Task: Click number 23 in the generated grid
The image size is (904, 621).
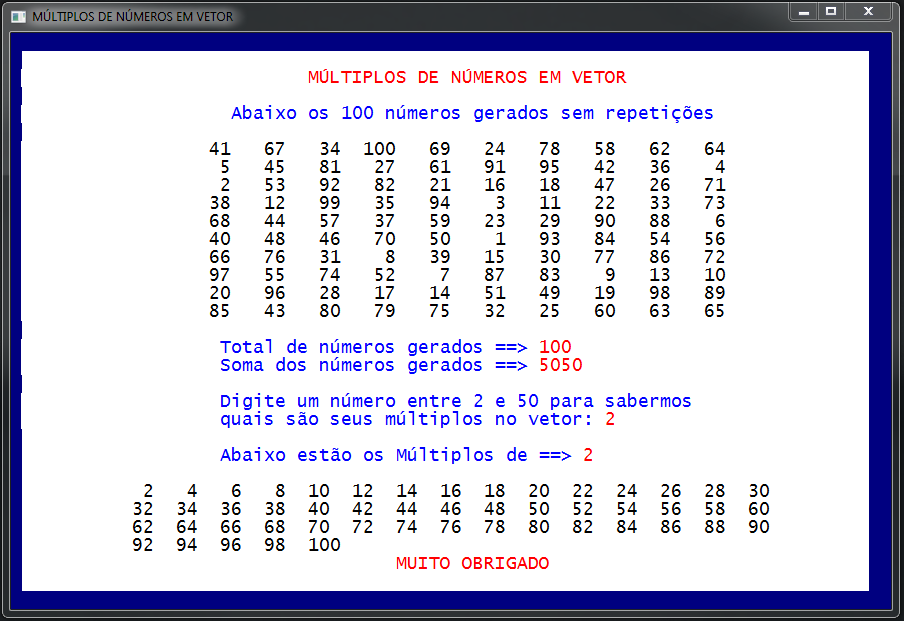Action: [495, 221]
